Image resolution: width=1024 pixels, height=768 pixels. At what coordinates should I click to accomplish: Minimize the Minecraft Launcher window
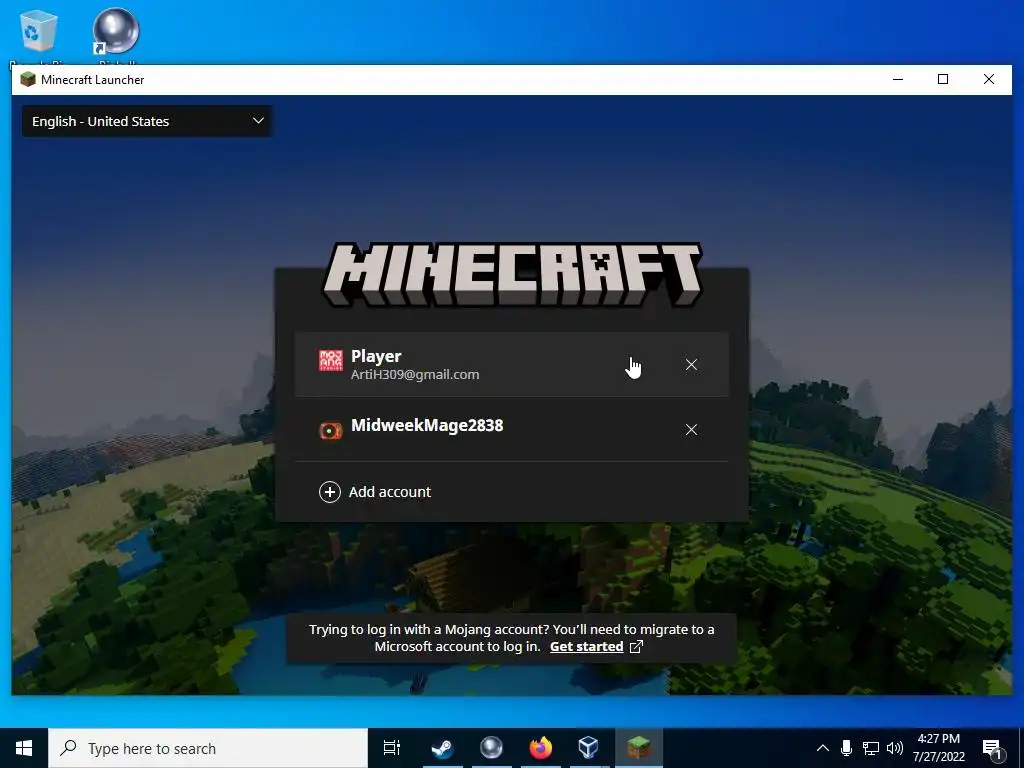coord(898,79)
